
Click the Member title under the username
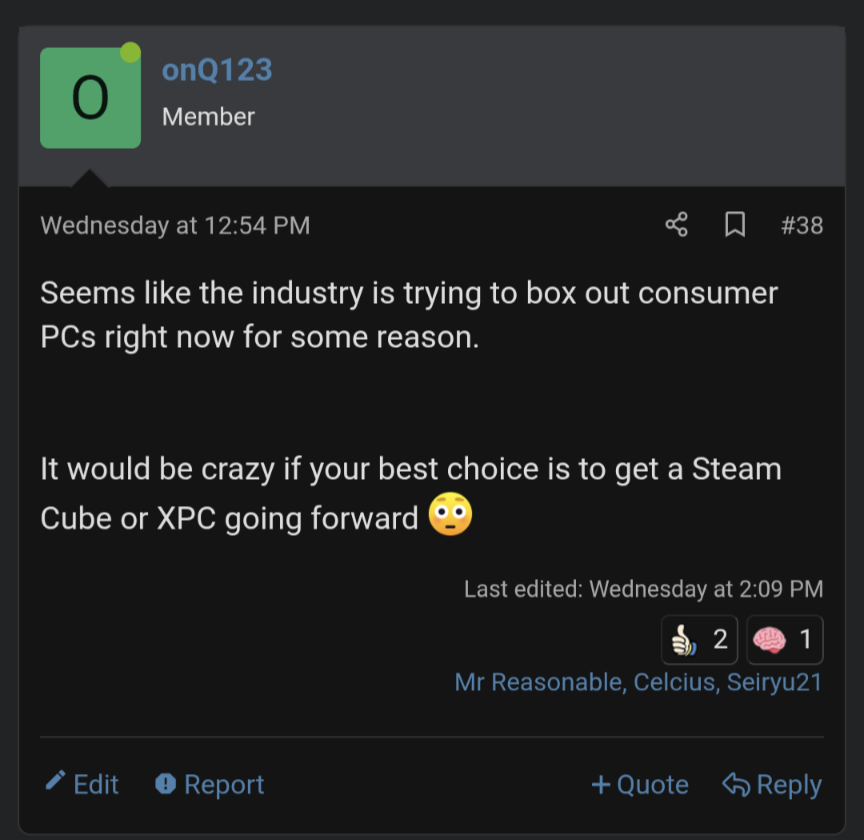208,116
